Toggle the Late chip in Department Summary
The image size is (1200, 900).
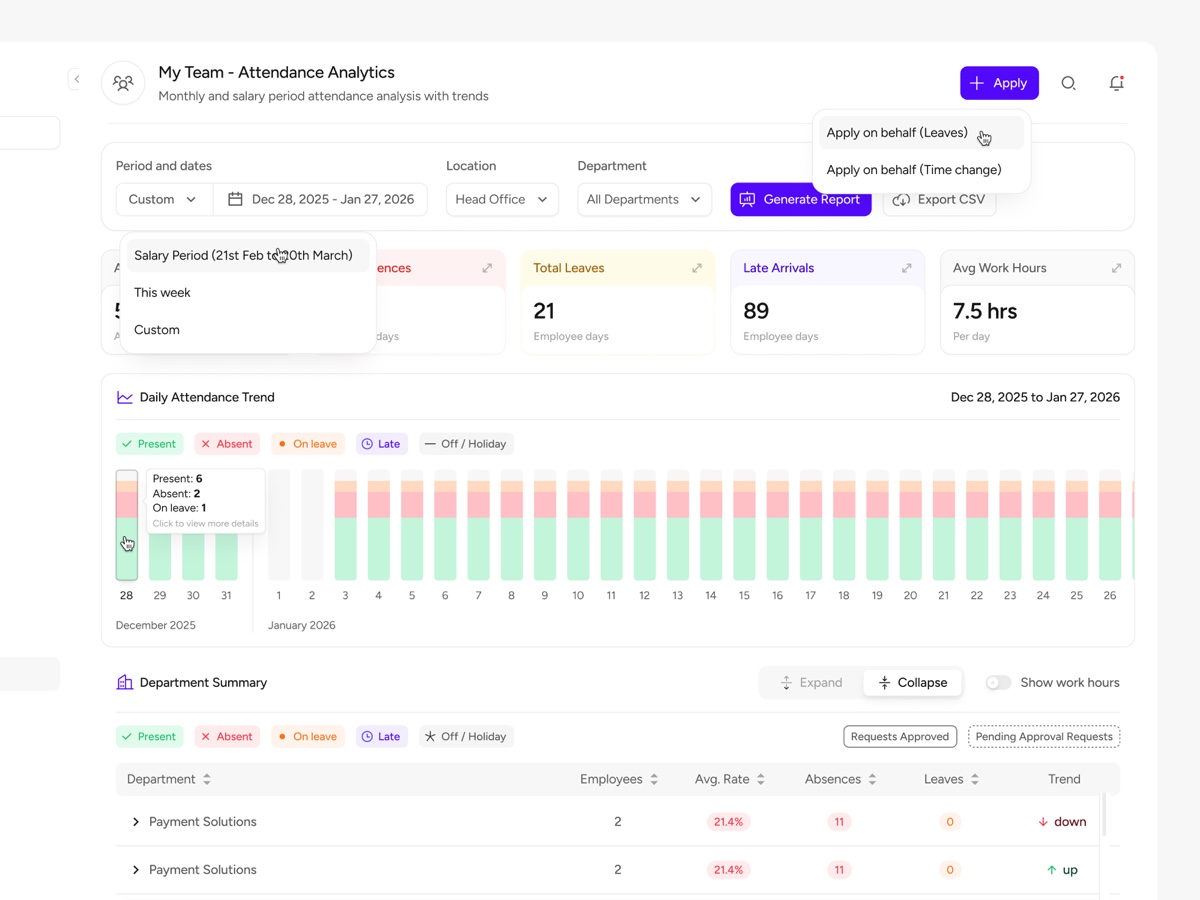pyautogui.click(x=381, y=736)
